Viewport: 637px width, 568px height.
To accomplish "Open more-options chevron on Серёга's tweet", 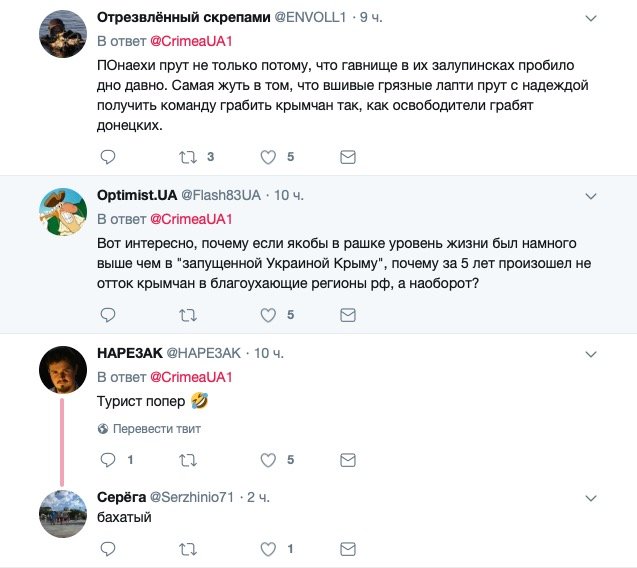I will point(591,498).
